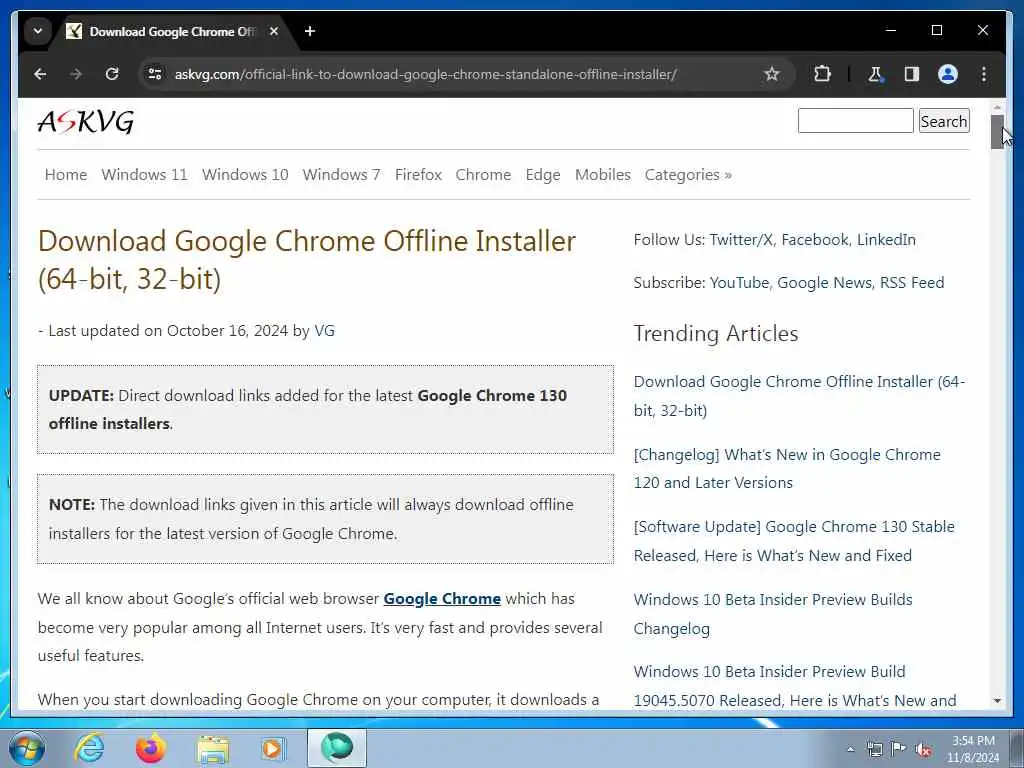The image size is (1024, 768).
Task: Toggle the side panel icon
Action: 912,74
